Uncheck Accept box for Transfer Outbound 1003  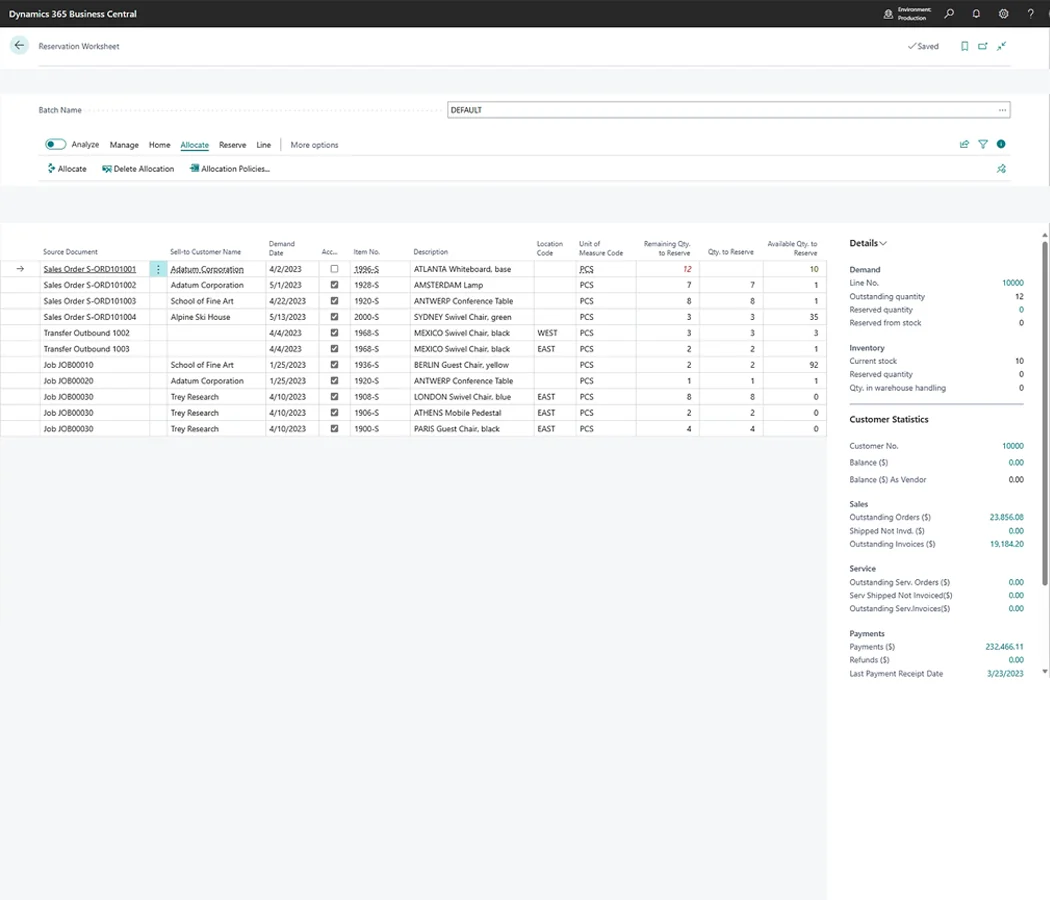pyautogui.click(x=334, y=349)
